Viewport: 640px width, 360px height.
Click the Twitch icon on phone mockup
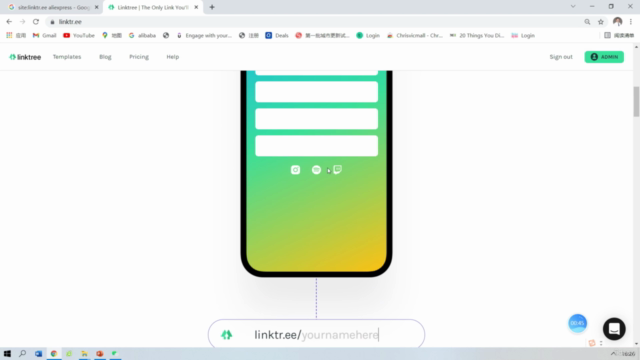(338, 169)
